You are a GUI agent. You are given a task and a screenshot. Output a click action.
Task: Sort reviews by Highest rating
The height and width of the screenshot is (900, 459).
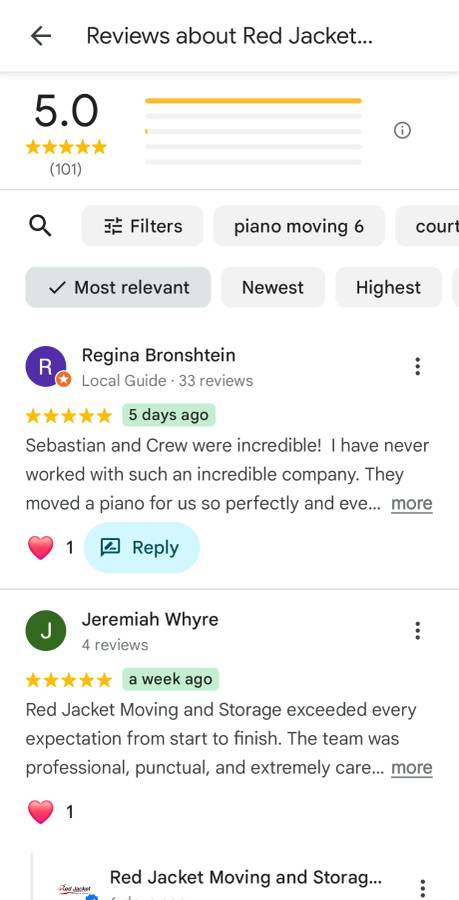[x=388, y=287]
